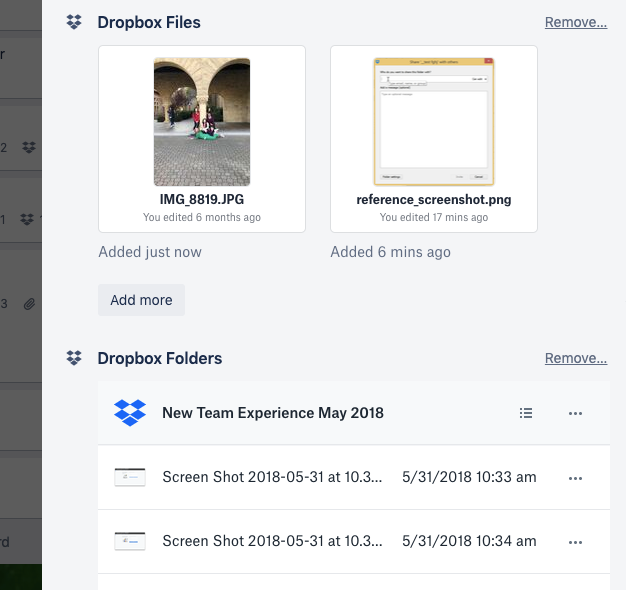Click the Dropbox icon beside Dropbox Folders heading

[74, 358]
